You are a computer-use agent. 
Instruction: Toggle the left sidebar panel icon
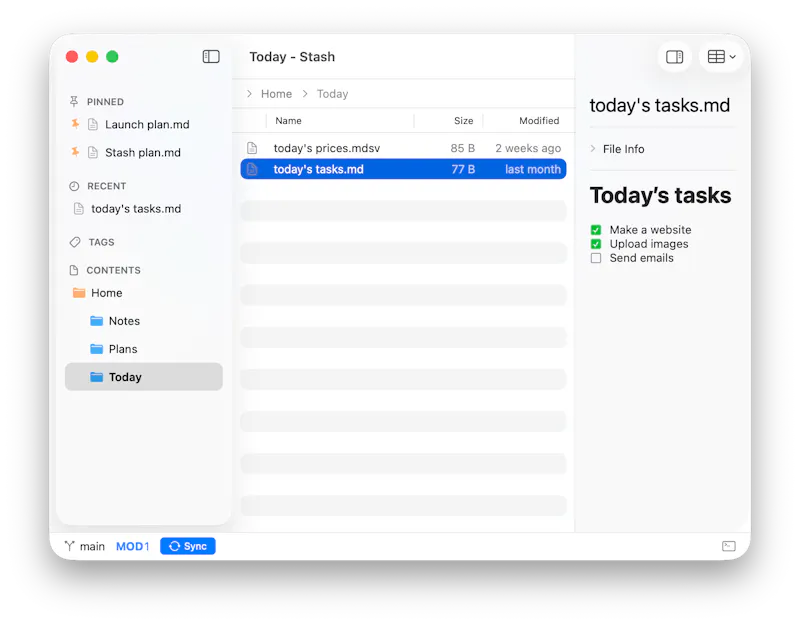point(211,57)
